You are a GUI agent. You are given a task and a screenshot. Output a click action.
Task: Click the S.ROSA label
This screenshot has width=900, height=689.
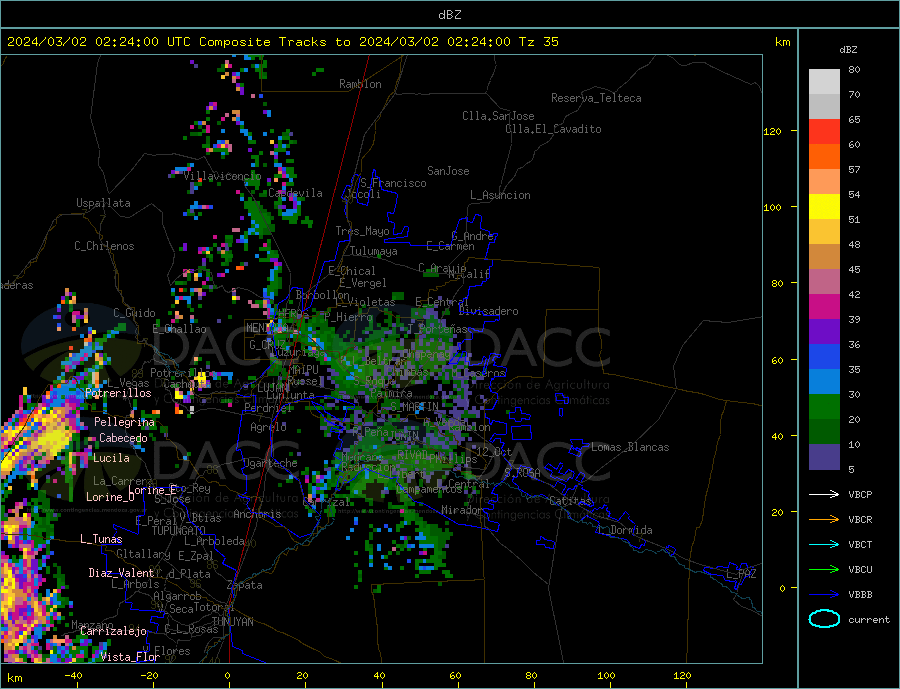[522, 473]
